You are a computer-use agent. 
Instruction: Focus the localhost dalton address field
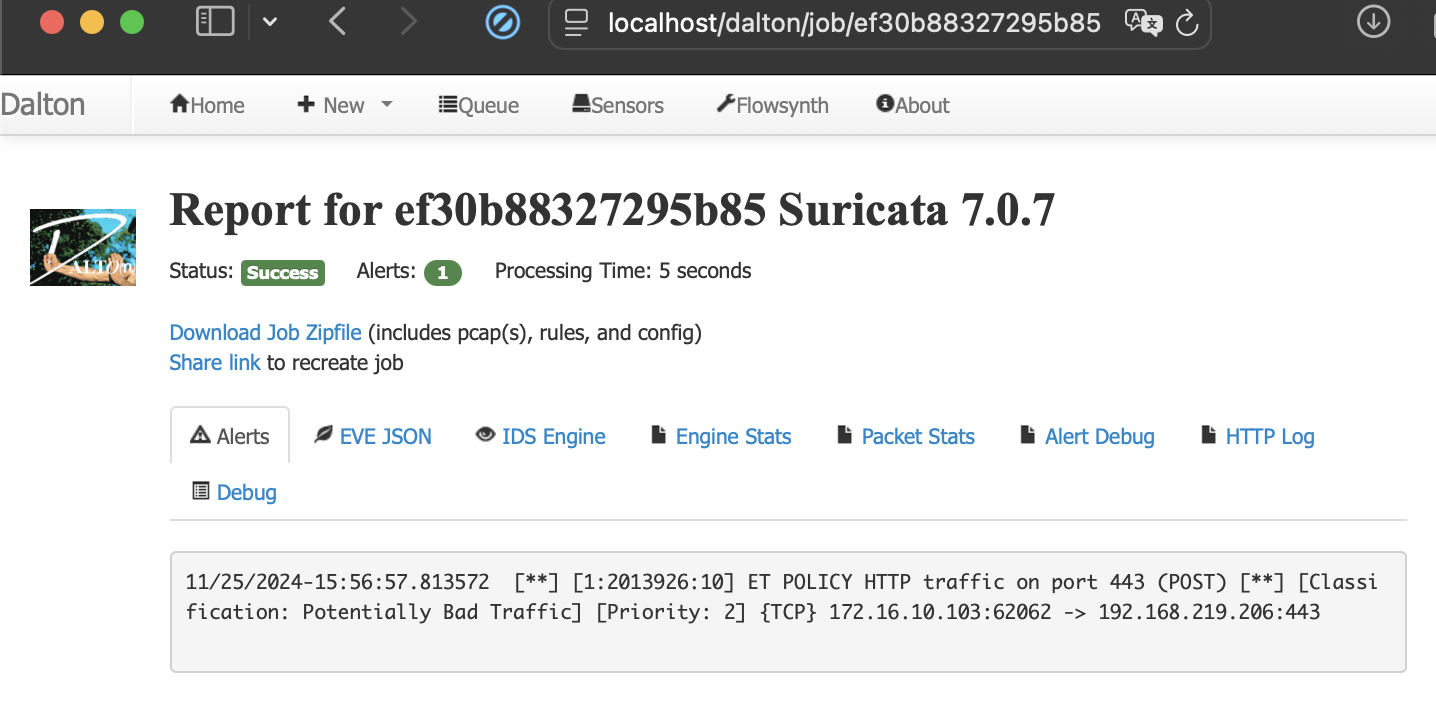point(854,23)
